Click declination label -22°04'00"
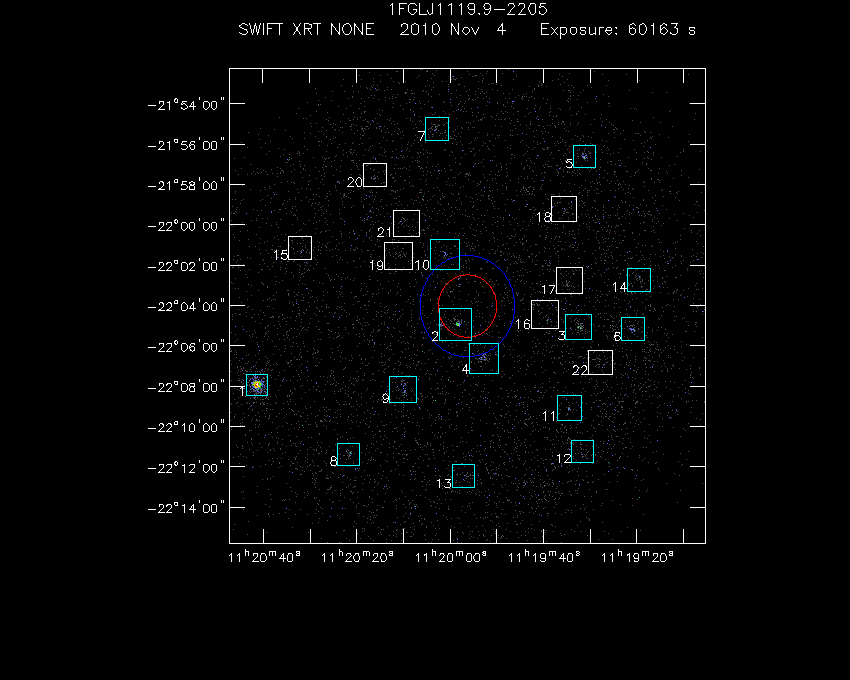Image resolution: width=850 pixels, height=680 pixels. [x=186, y=306]
